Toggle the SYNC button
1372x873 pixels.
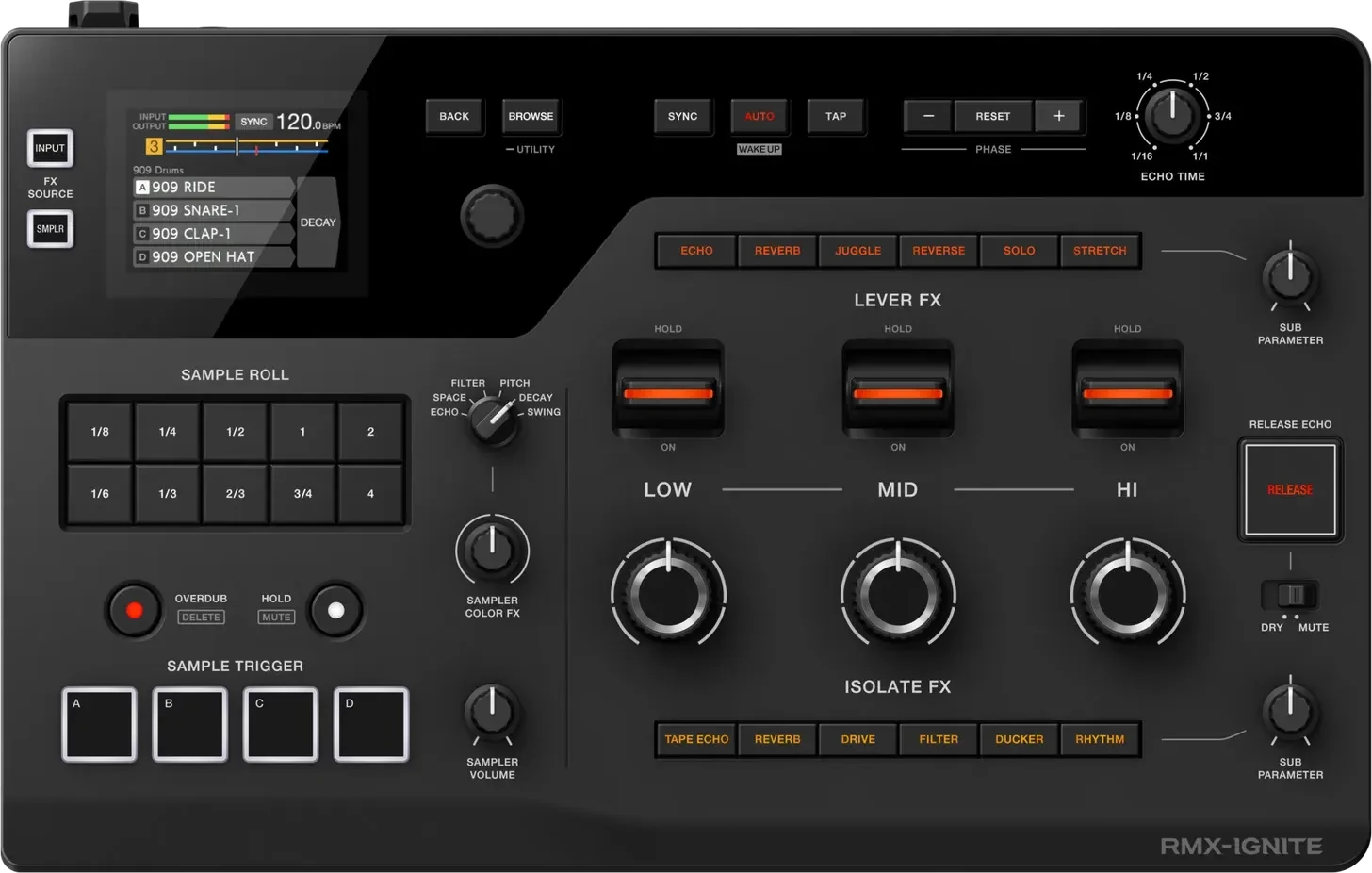[x=683, y=117]
